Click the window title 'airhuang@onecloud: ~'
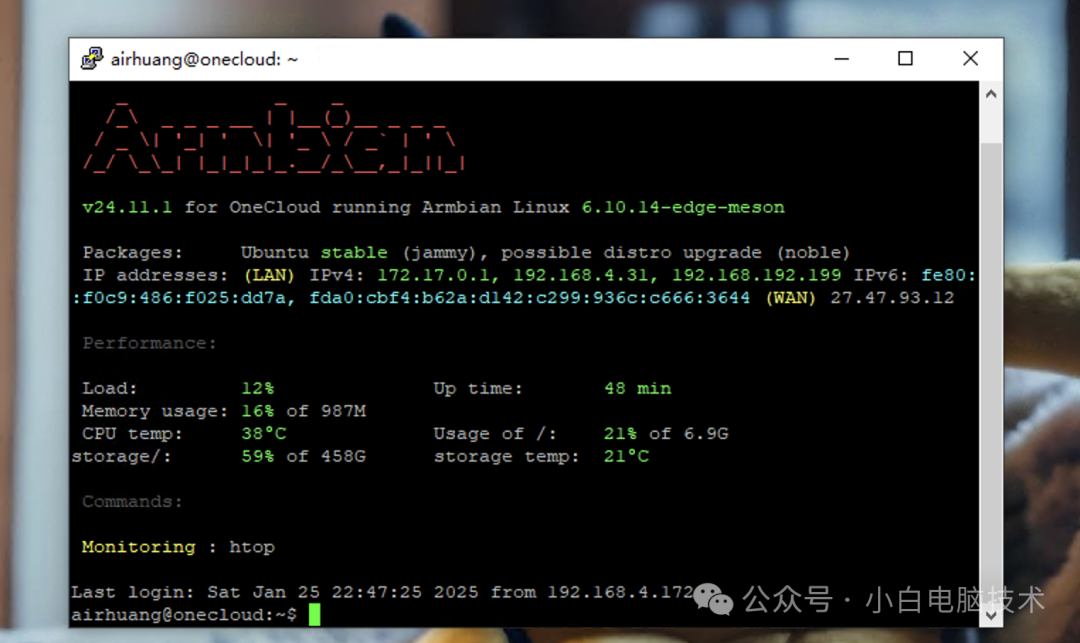Screen dimensions: 1080x643 click(205, 59)
